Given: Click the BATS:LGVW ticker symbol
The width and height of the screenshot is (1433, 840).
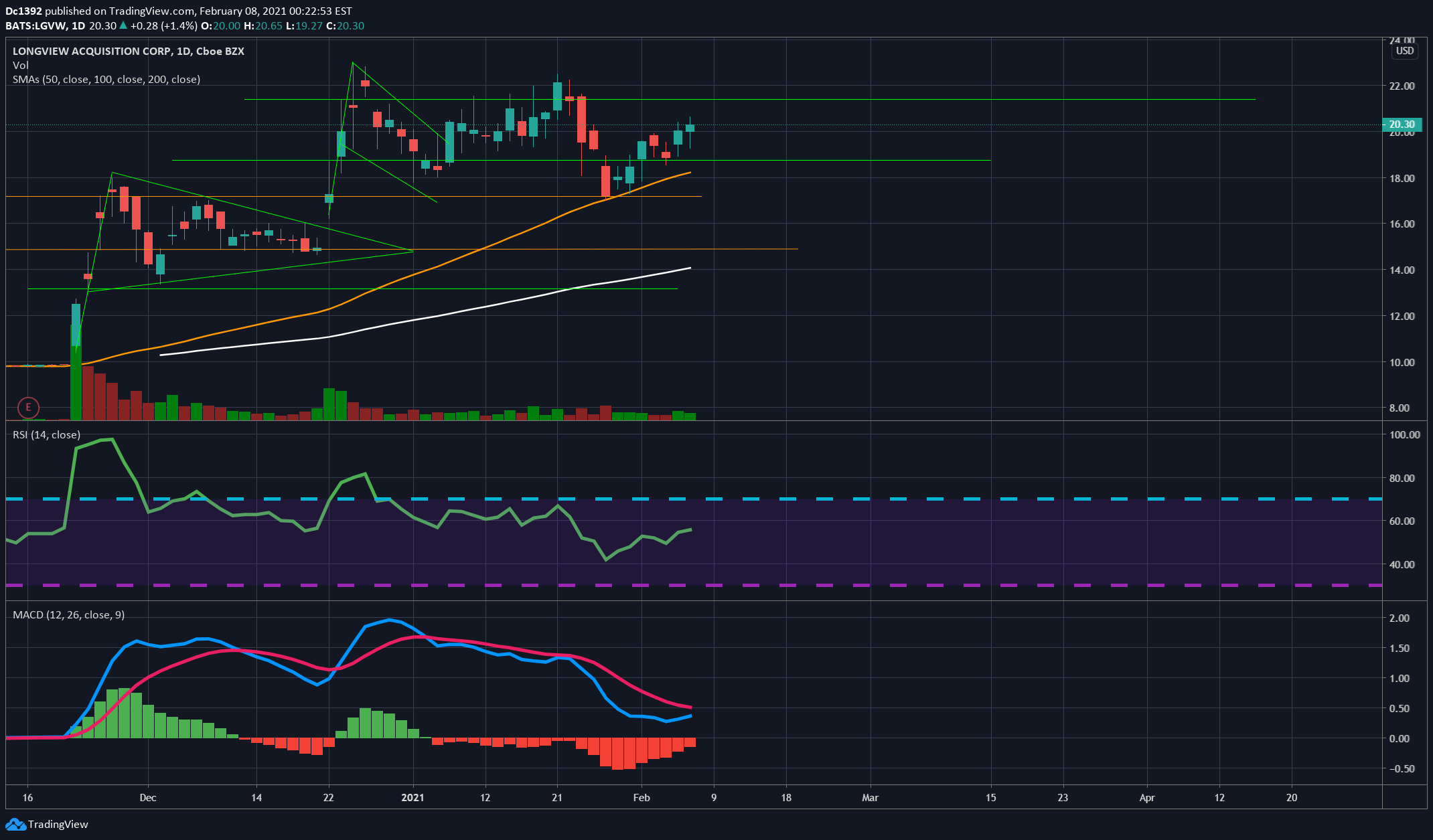Looking at the screenshot, I should coord(36,26).
